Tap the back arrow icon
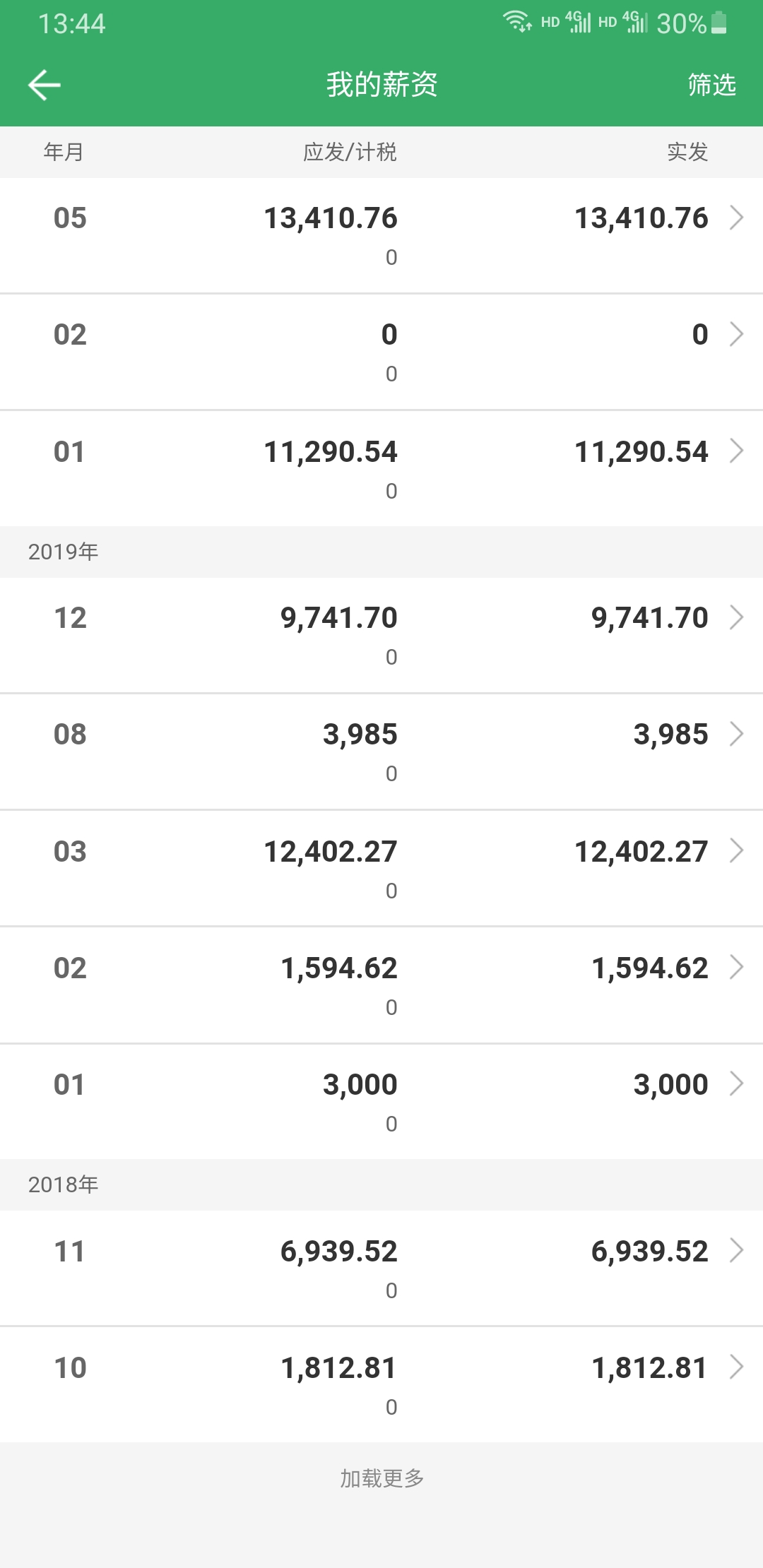 click(44, 85)
